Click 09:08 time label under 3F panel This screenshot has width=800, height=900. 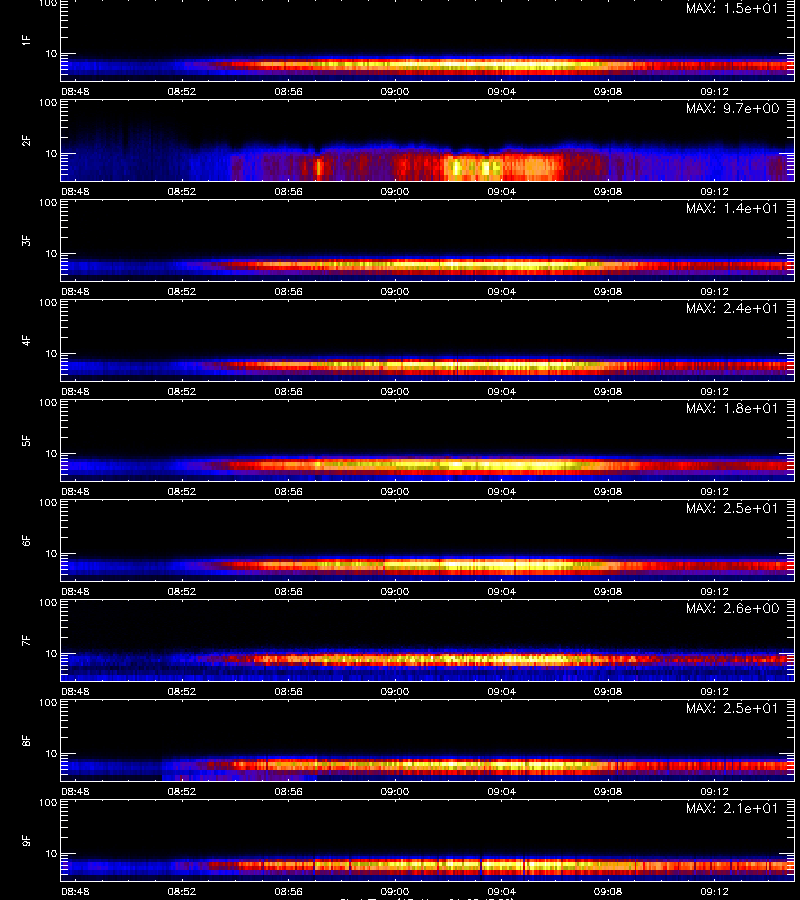[608, 292]
